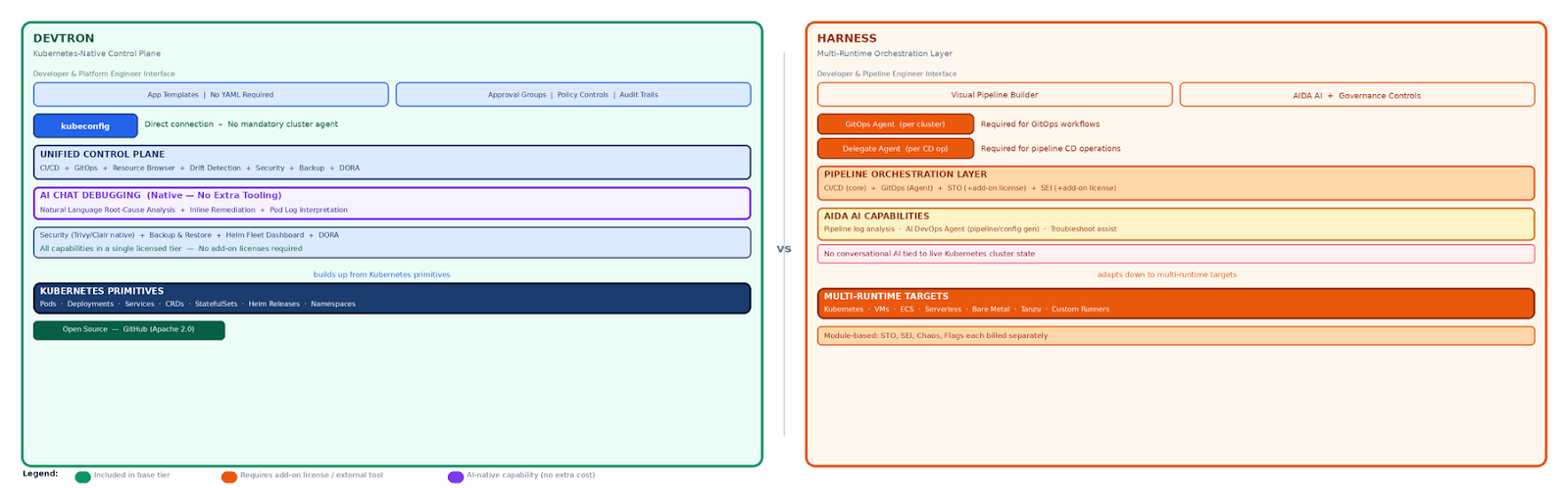This screenshot has height=488, width=1568.
Task: Click the 'Kubernetes-Native Control Plane' subtitle
Action: pos(97,54)
